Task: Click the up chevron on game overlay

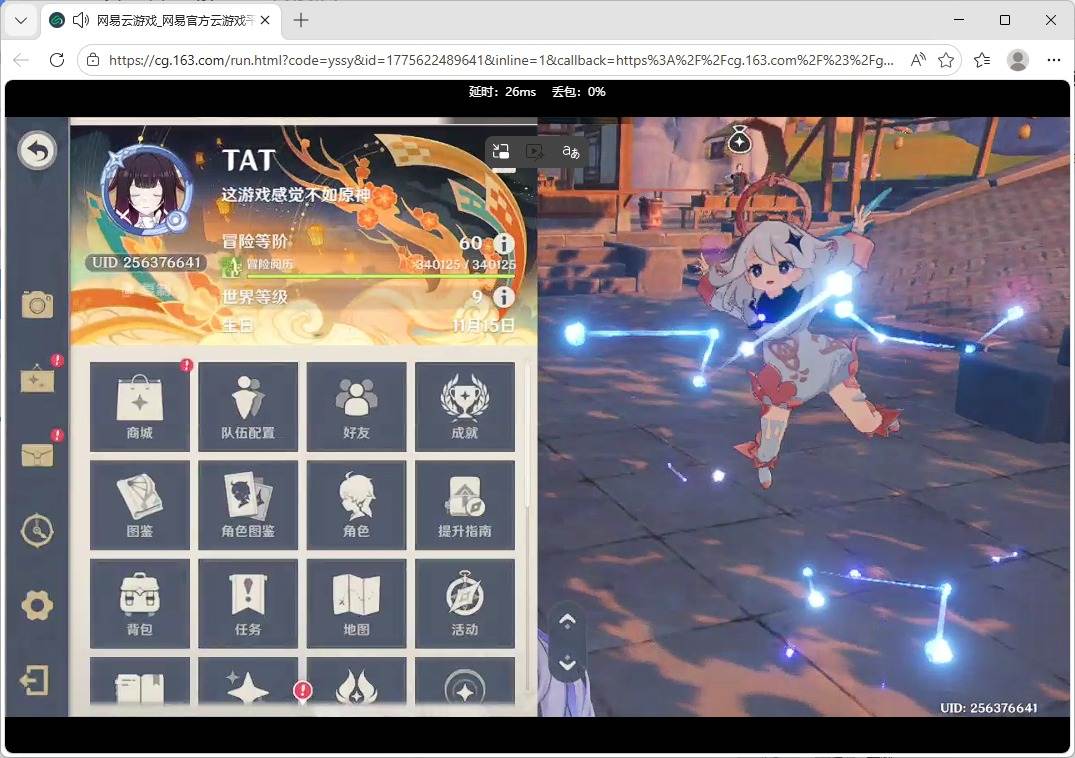Action: (567, 622)
